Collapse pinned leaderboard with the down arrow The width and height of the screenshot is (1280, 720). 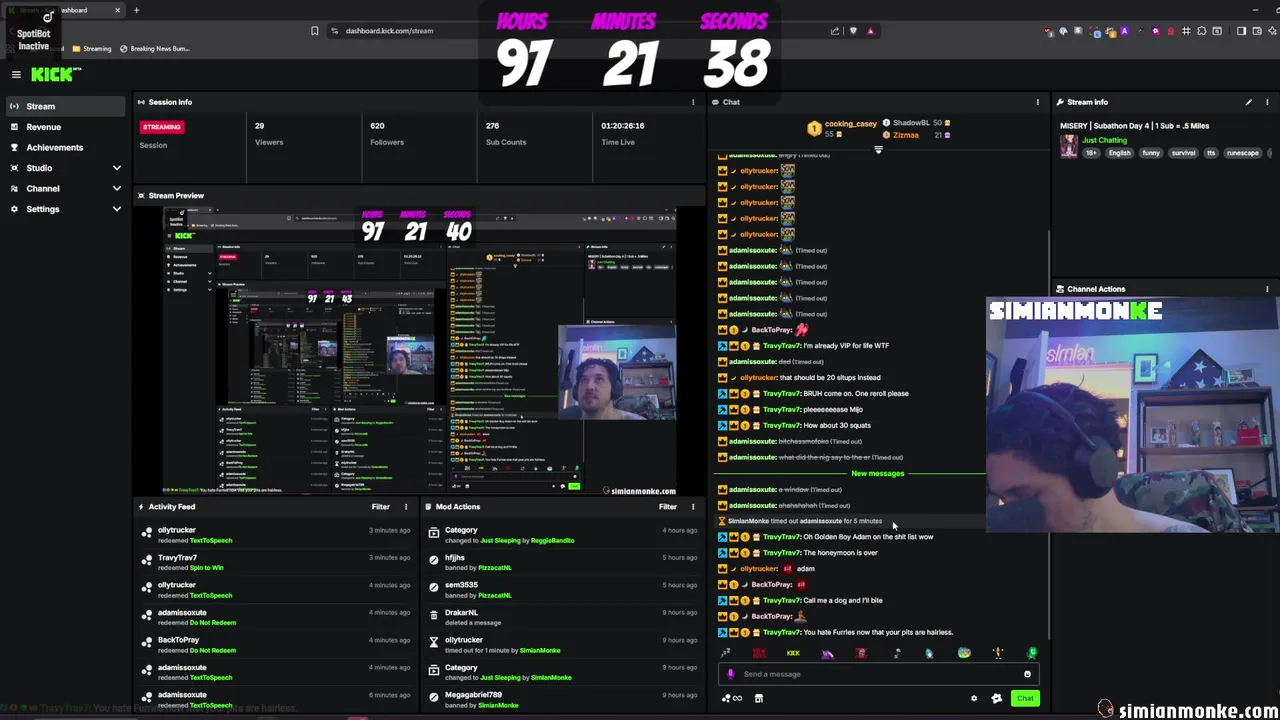click(878, 150)
